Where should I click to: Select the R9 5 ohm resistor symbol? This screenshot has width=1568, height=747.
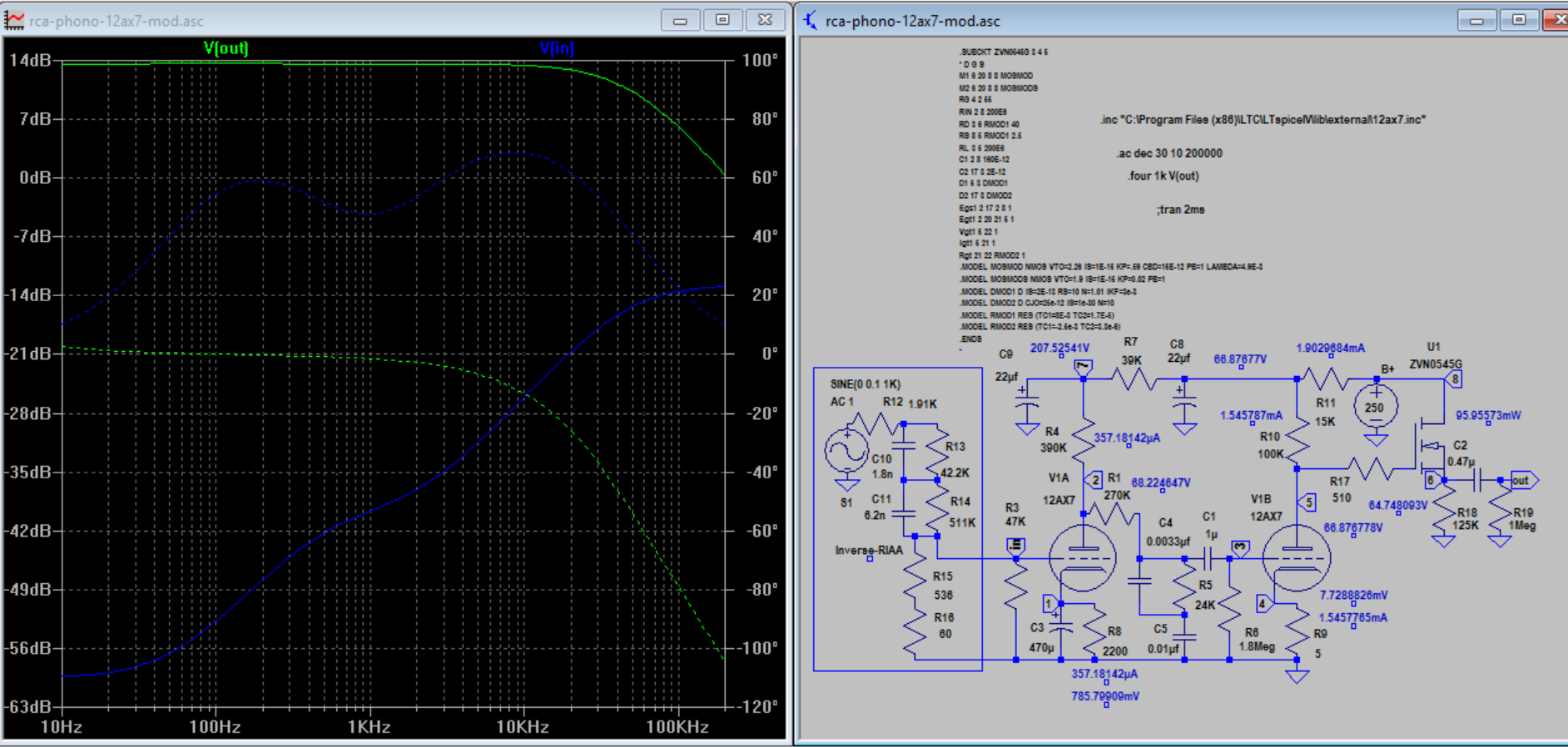[x=1297, y=630]
